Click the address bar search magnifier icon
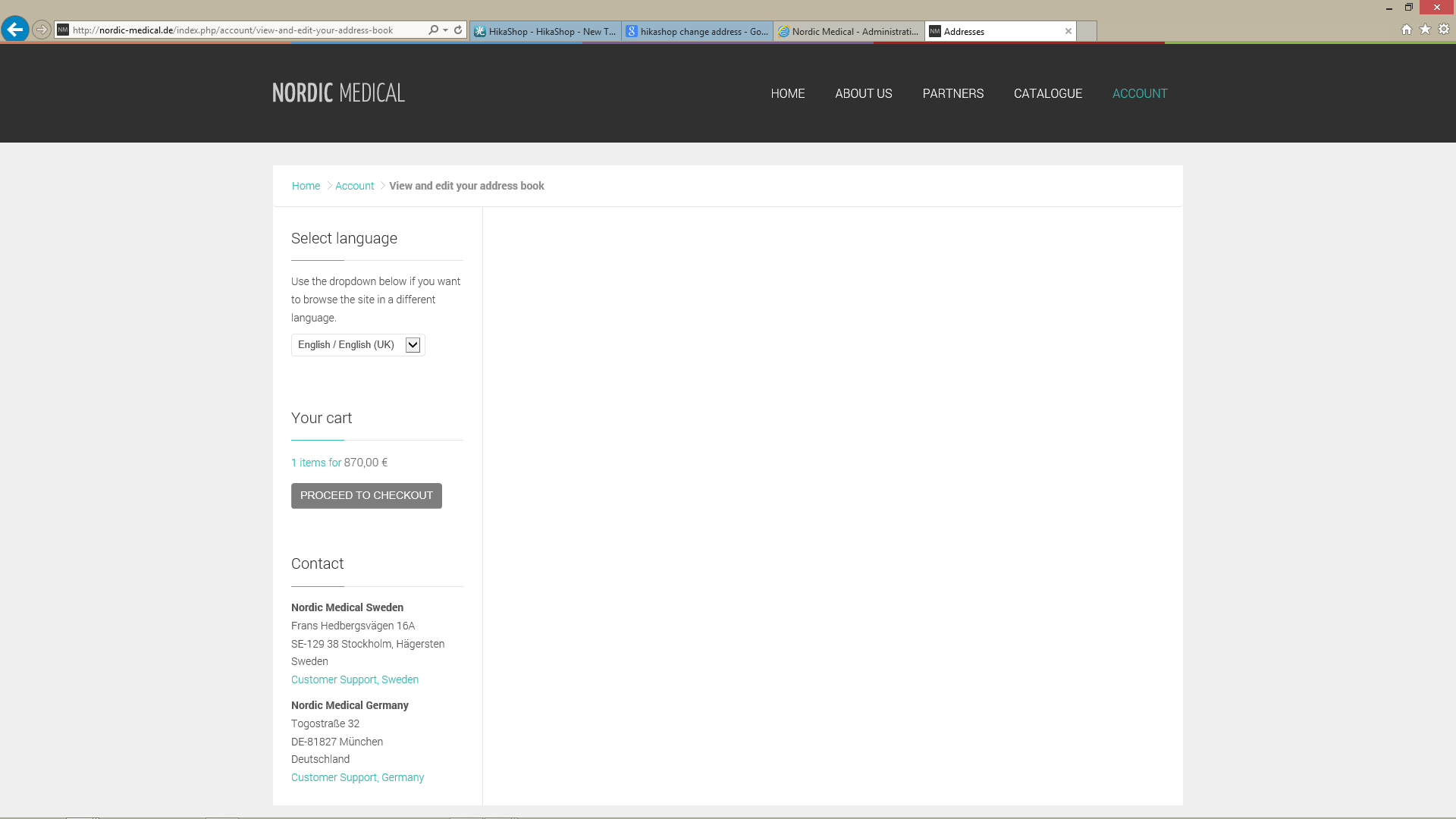This screenshot has width=1456, height=819. coord(433,30)
